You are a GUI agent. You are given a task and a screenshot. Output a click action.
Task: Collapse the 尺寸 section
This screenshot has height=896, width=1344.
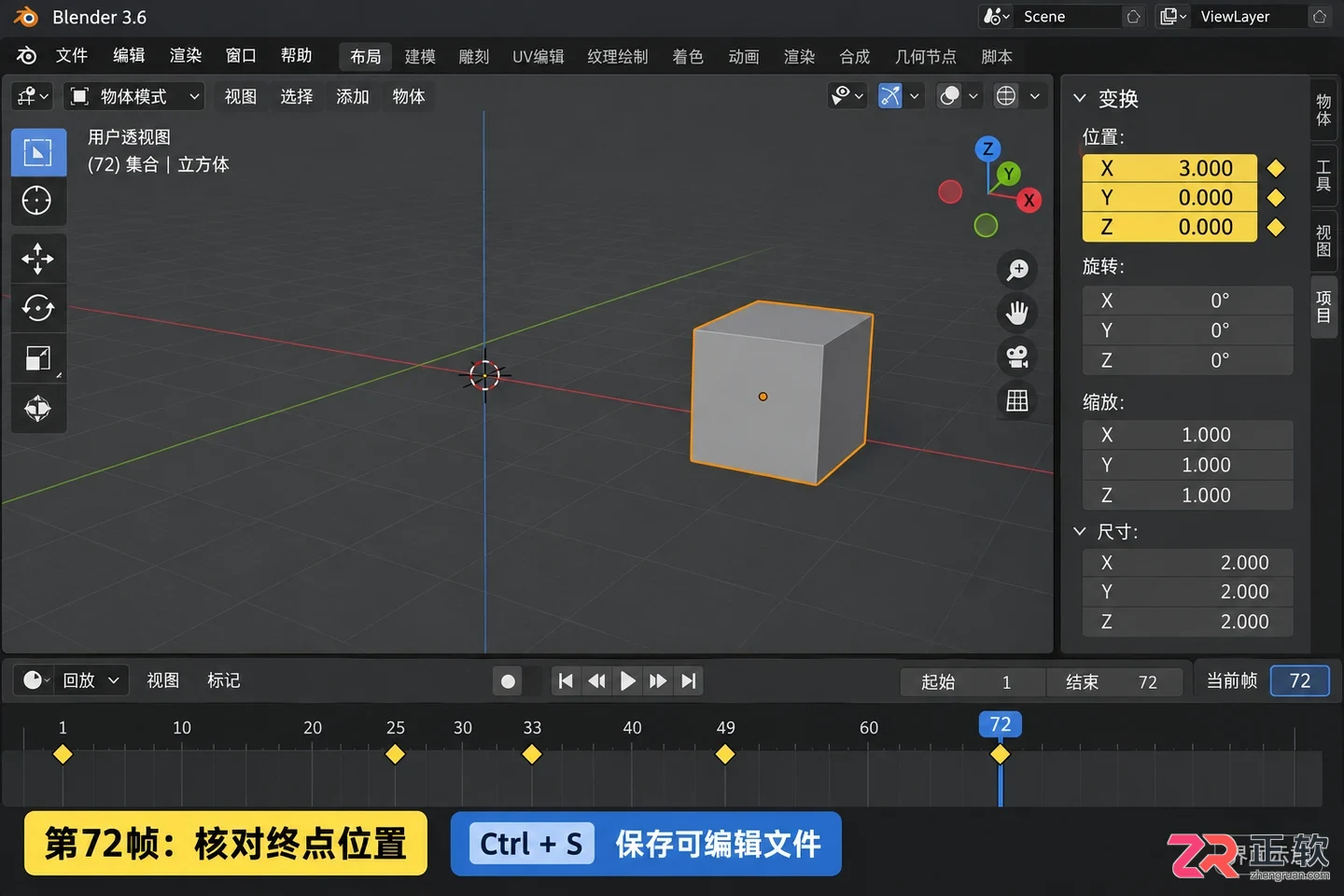(1080, 531)
